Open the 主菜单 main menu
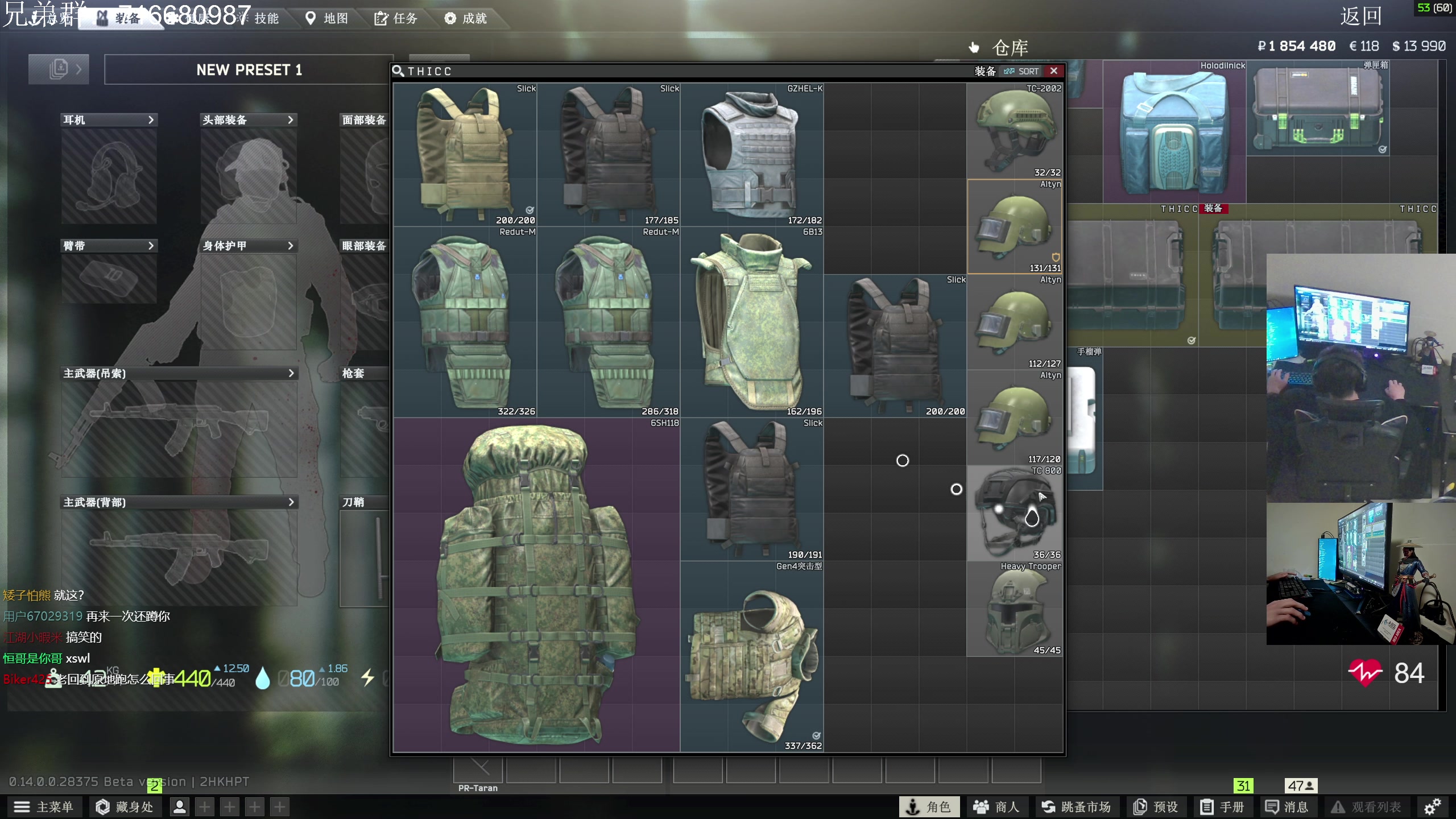This screenshot has height=819, width=1456. coord(43,806)
